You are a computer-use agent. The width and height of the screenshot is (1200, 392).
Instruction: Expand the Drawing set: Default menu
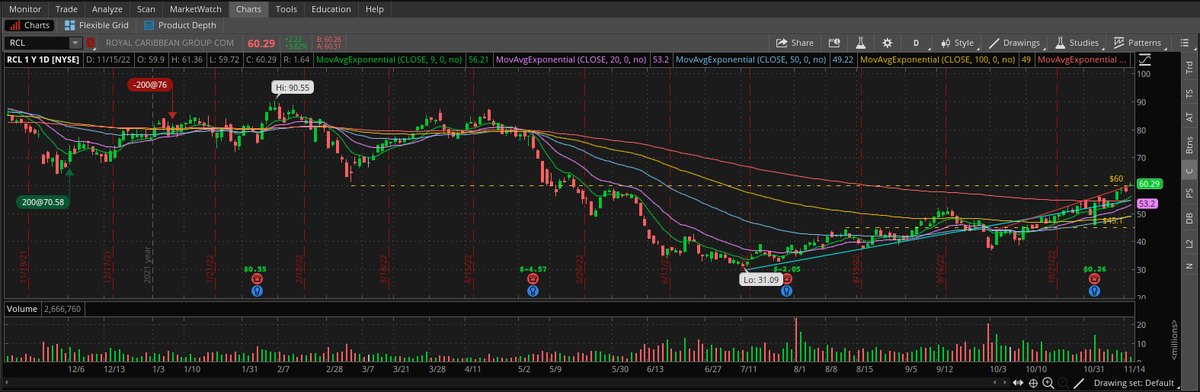click(x=1137, y=383)
